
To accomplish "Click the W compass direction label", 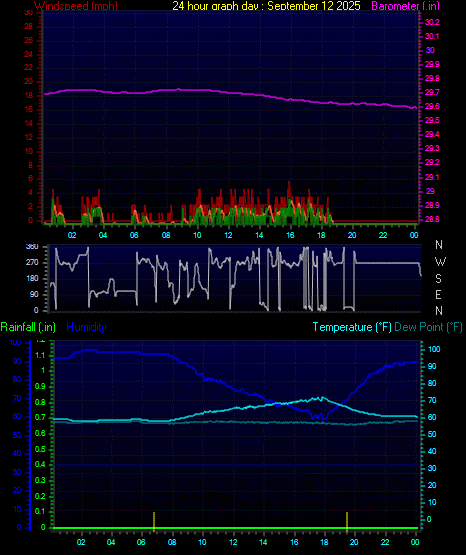I will (440, 262).
